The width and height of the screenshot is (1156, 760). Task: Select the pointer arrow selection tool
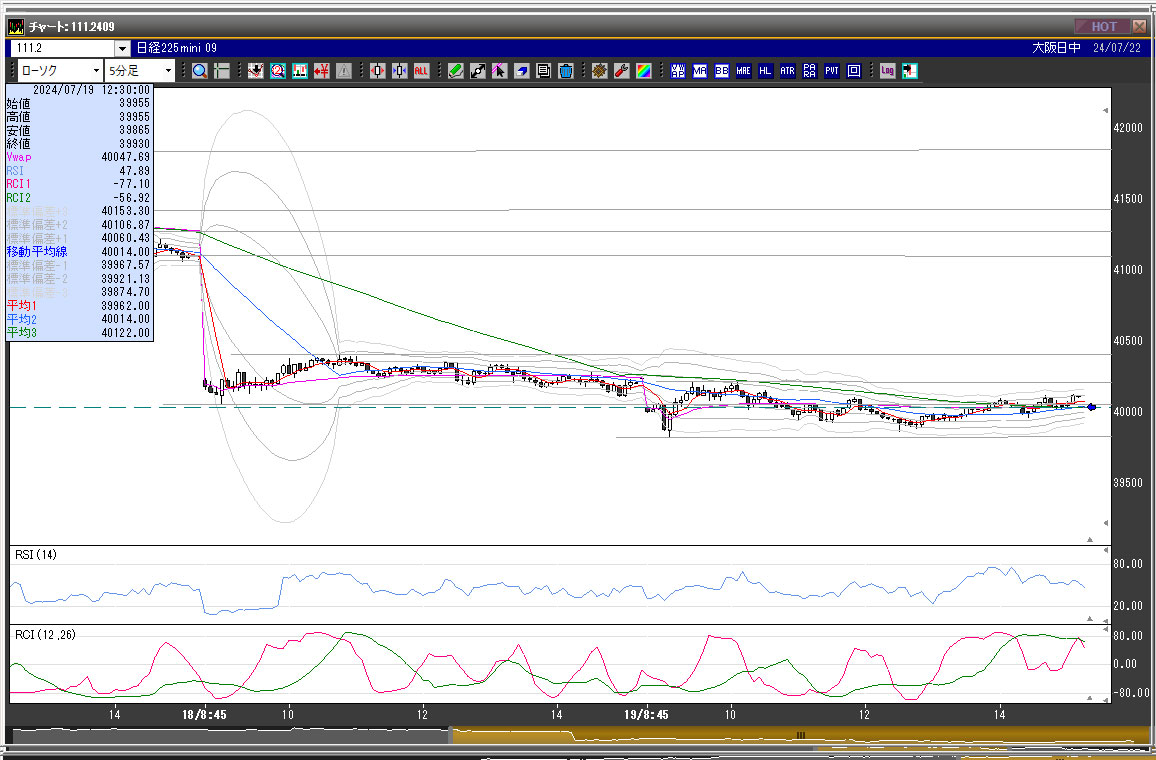click(x=499, y=71)
